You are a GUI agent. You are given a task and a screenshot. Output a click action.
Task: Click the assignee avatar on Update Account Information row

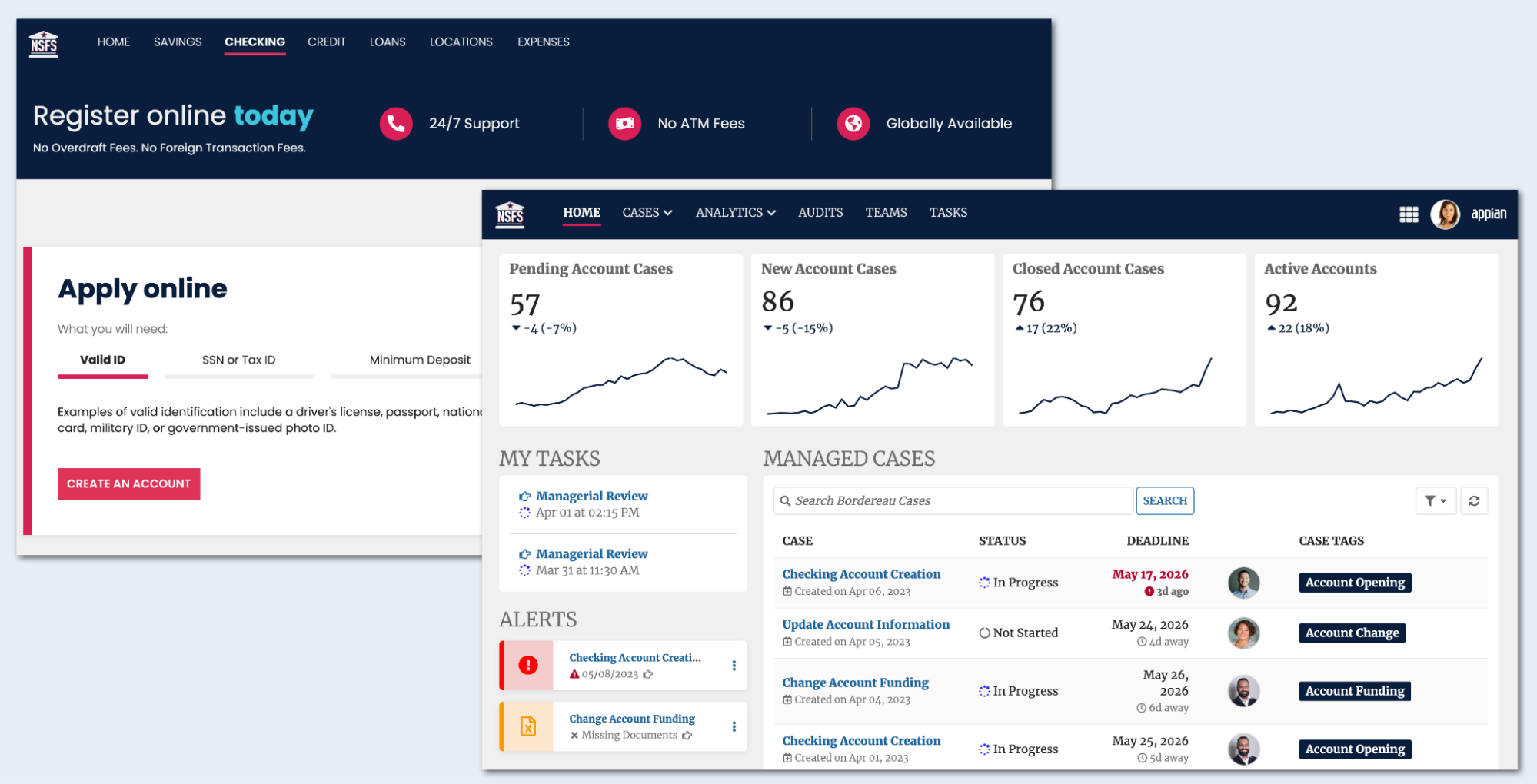[x=1243, y=633]
